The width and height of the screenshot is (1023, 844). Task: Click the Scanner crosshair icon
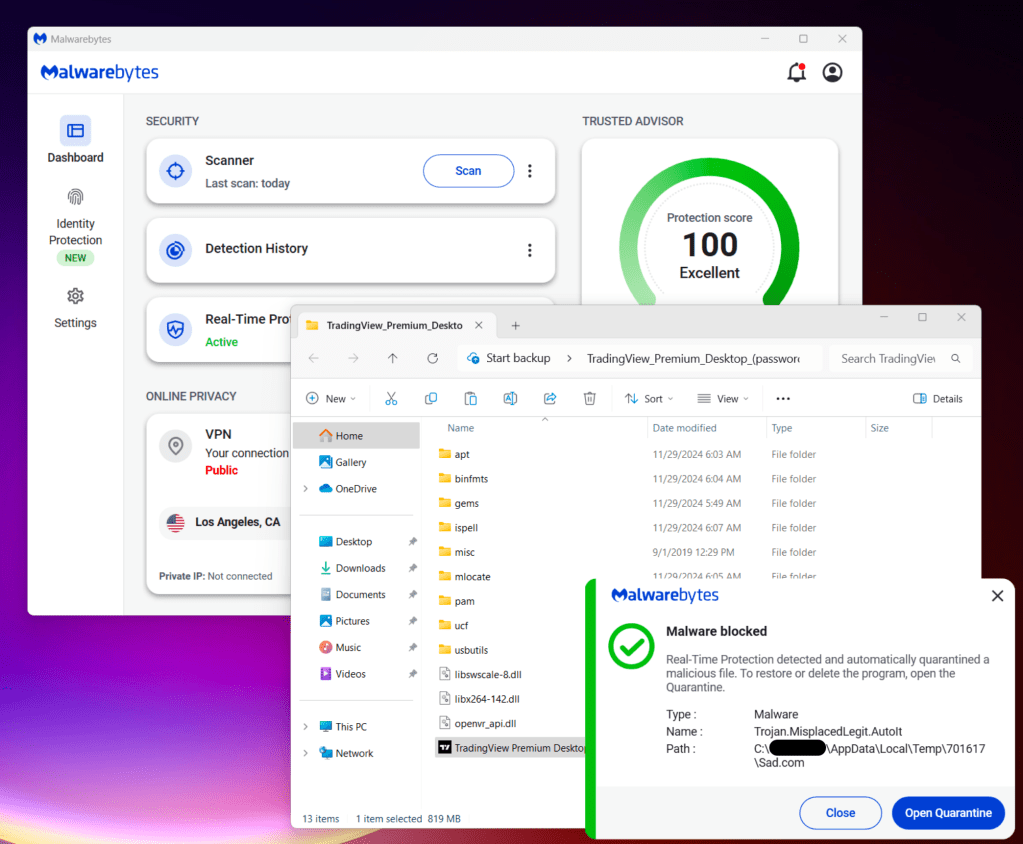[176, 171]
